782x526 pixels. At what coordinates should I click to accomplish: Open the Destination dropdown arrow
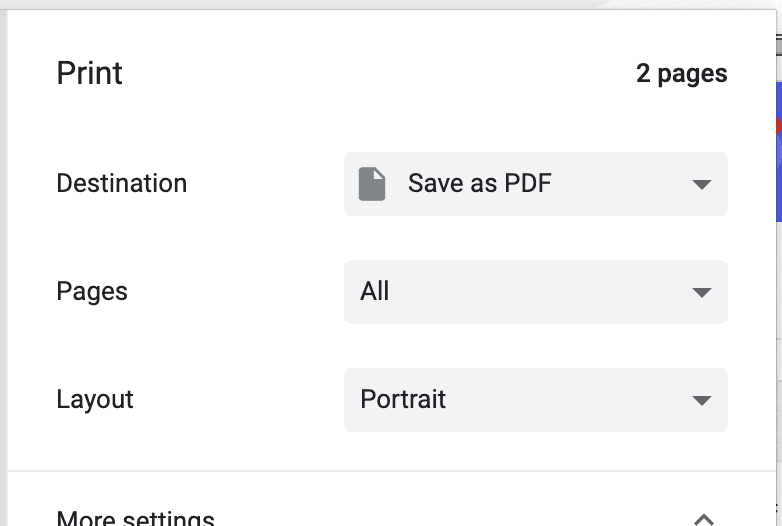(702, 185)
